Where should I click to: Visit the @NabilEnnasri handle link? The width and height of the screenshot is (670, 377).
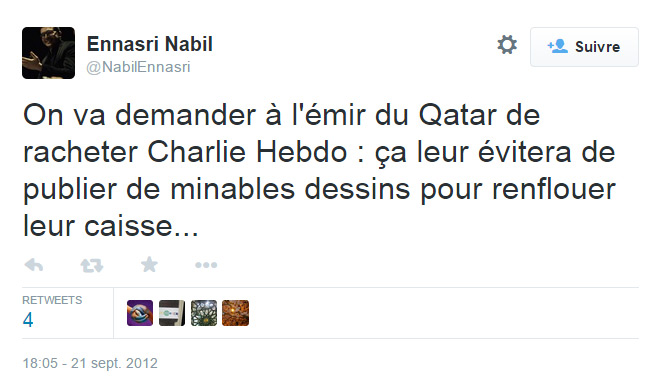(138, 67)
